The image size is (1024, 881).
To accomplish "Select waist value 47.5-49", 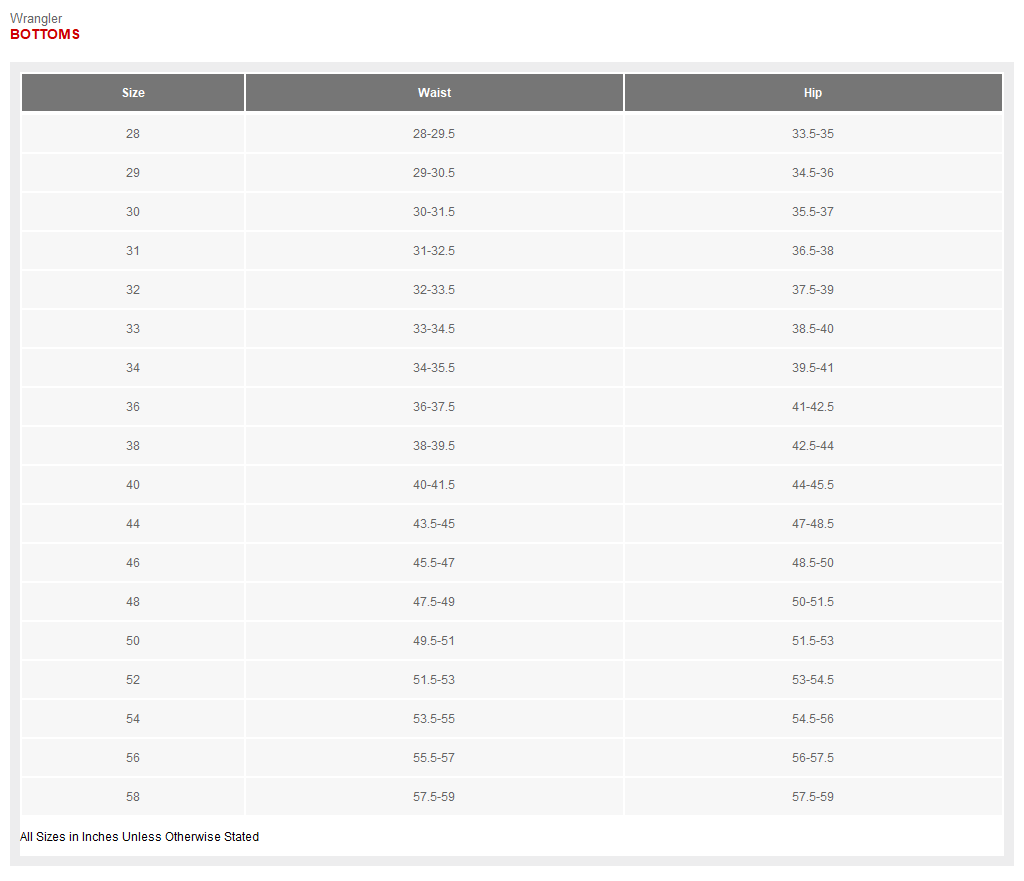I will 434,602.
